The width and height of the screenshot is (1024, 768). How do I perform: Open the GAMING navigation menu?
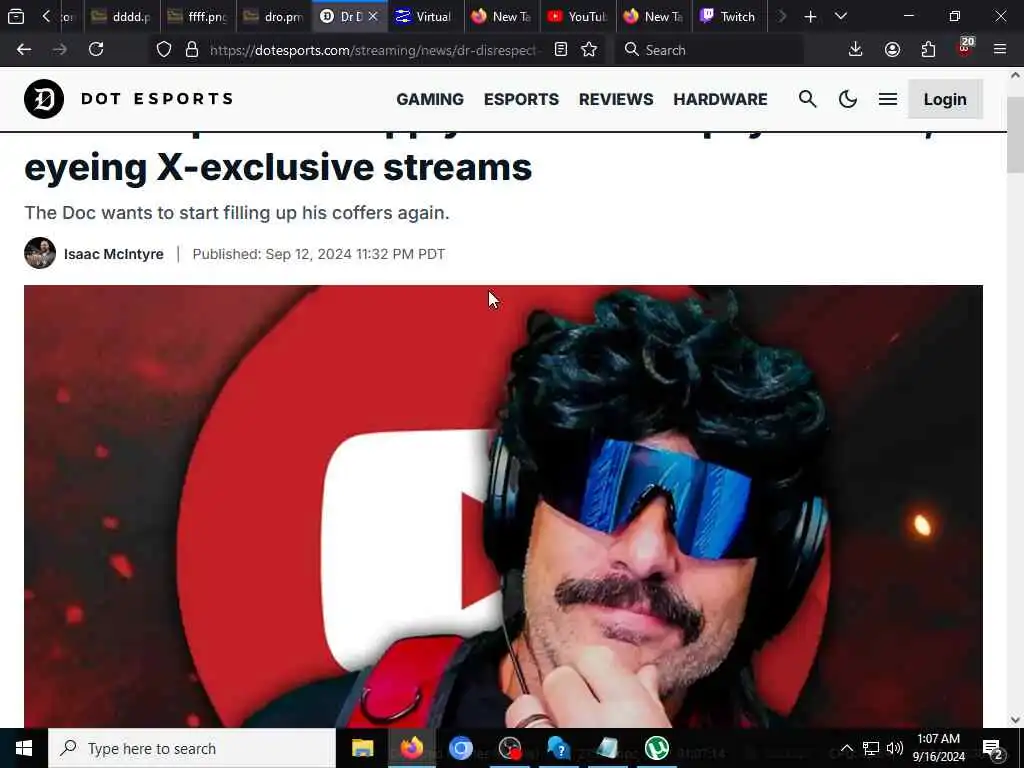point(430,99)
